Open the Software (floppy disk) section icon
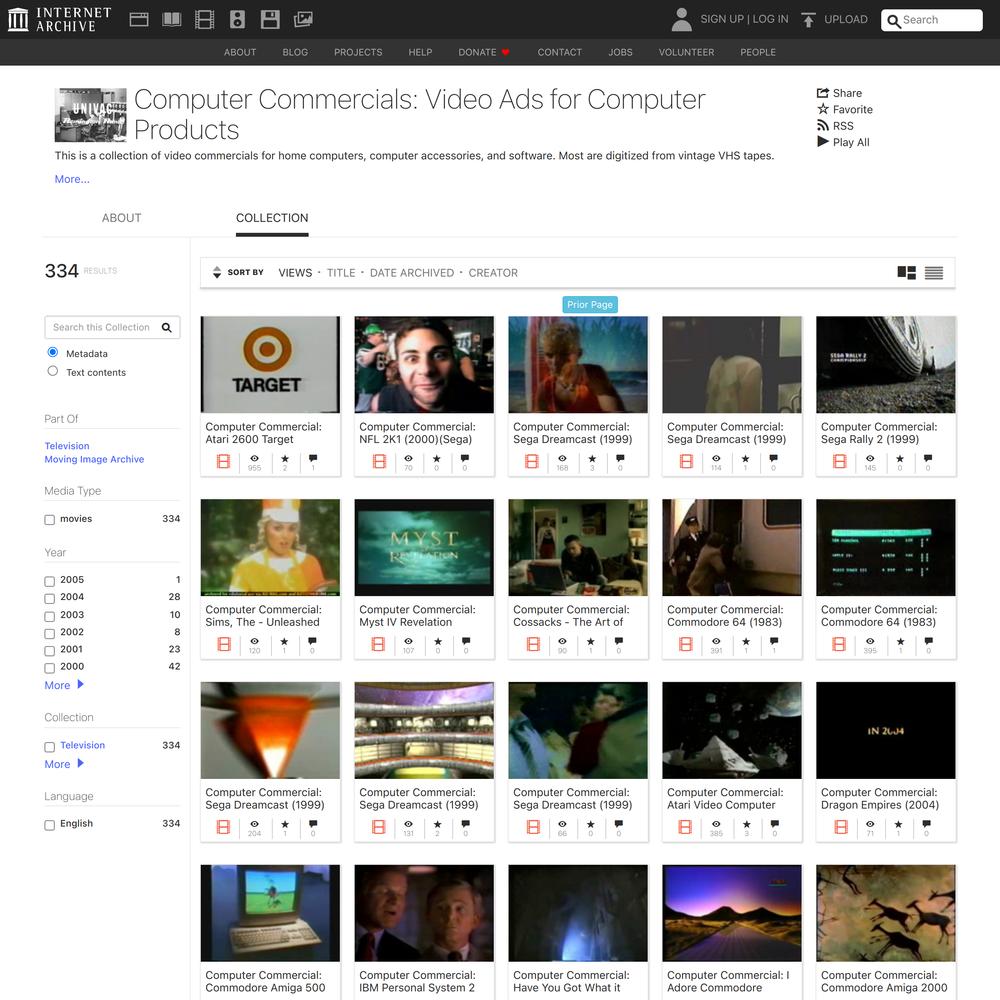Viewport: 1000px width, 1000px height. point(270,19)
